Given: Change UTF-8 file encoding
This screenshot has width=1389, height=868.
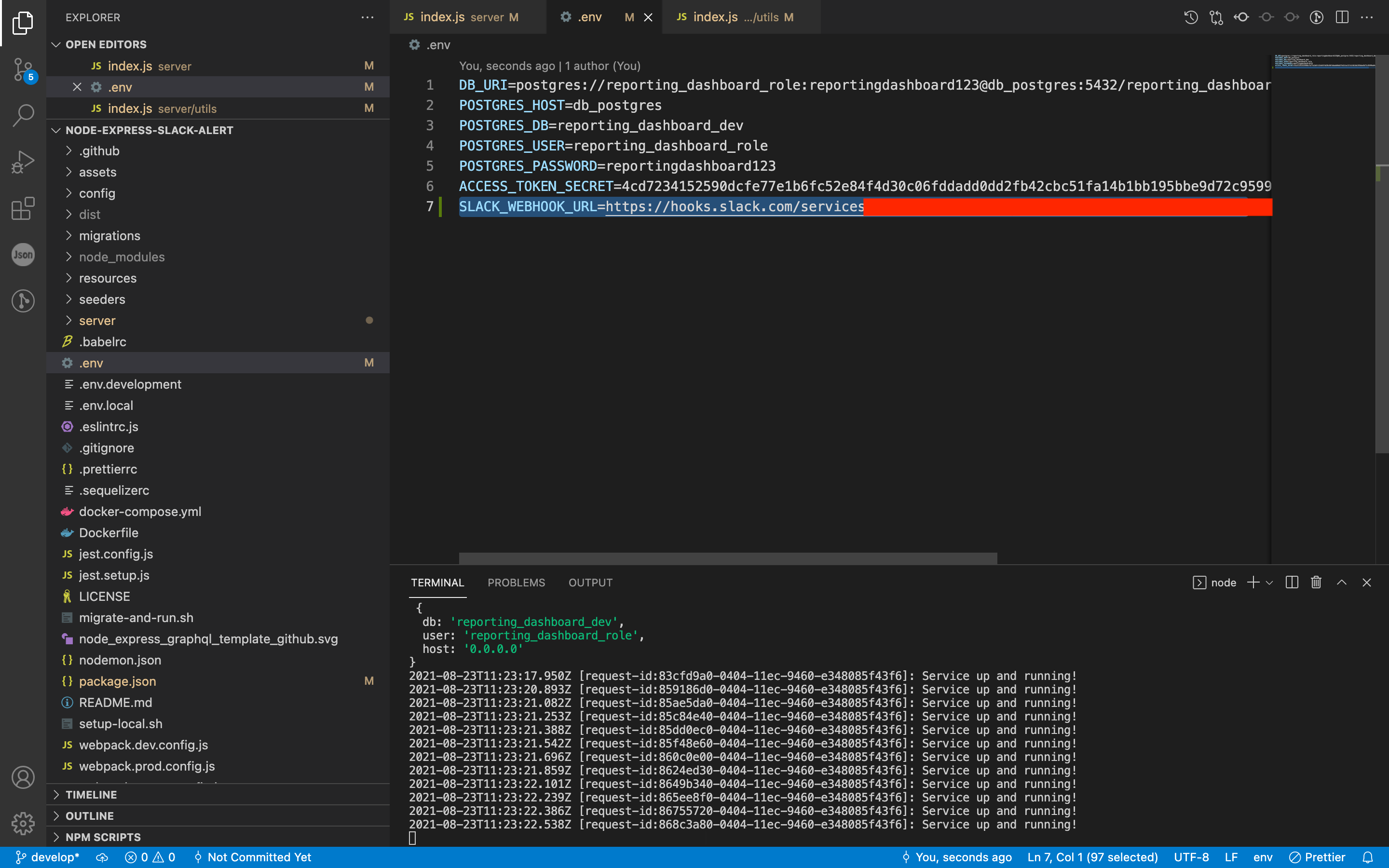Looking at the screenshot, I should tap(1192, 857).
